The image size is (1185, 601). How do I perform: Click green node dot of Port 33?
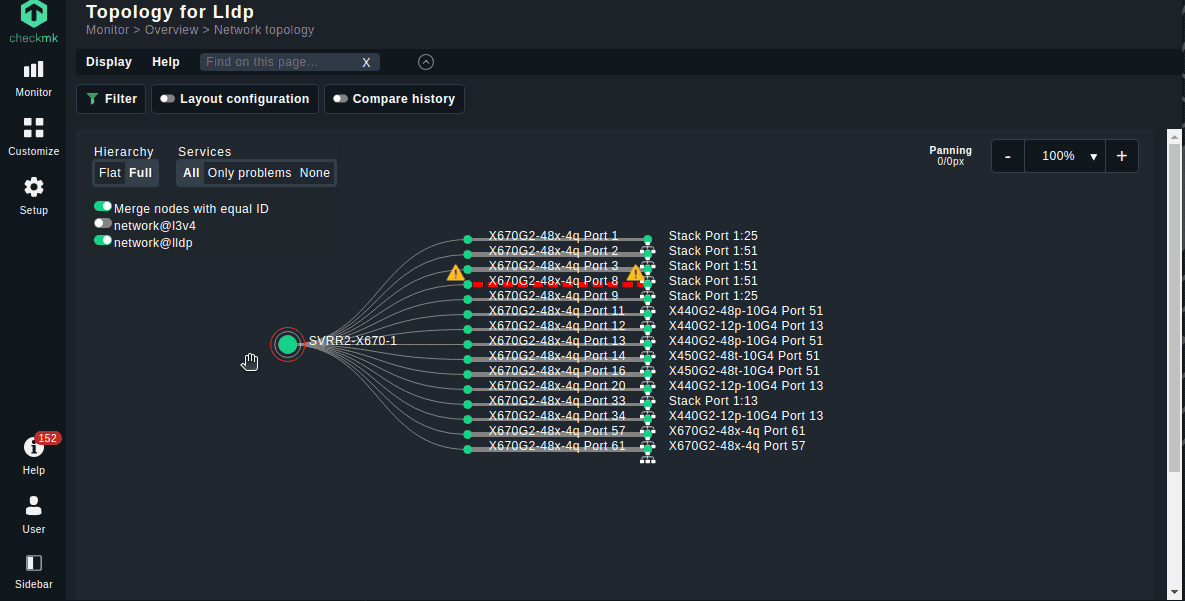pos(468,404)
